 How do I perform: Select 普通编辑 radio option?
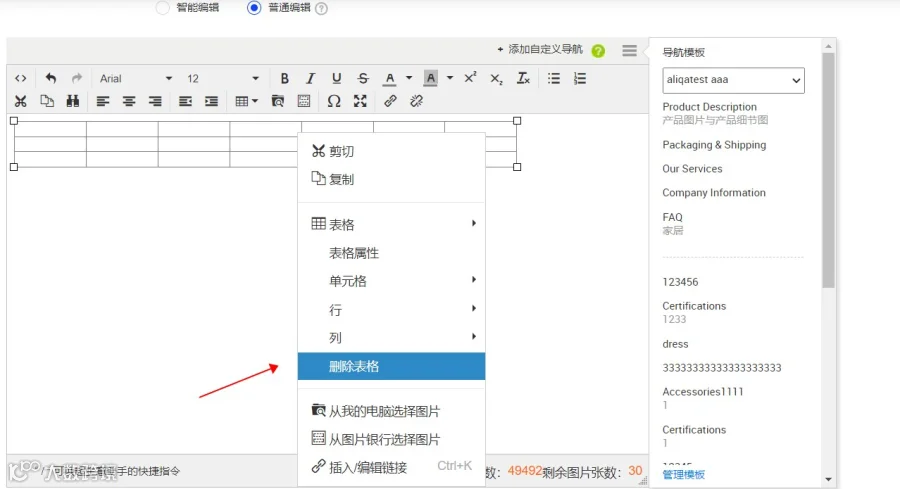[x=254, y=7]
